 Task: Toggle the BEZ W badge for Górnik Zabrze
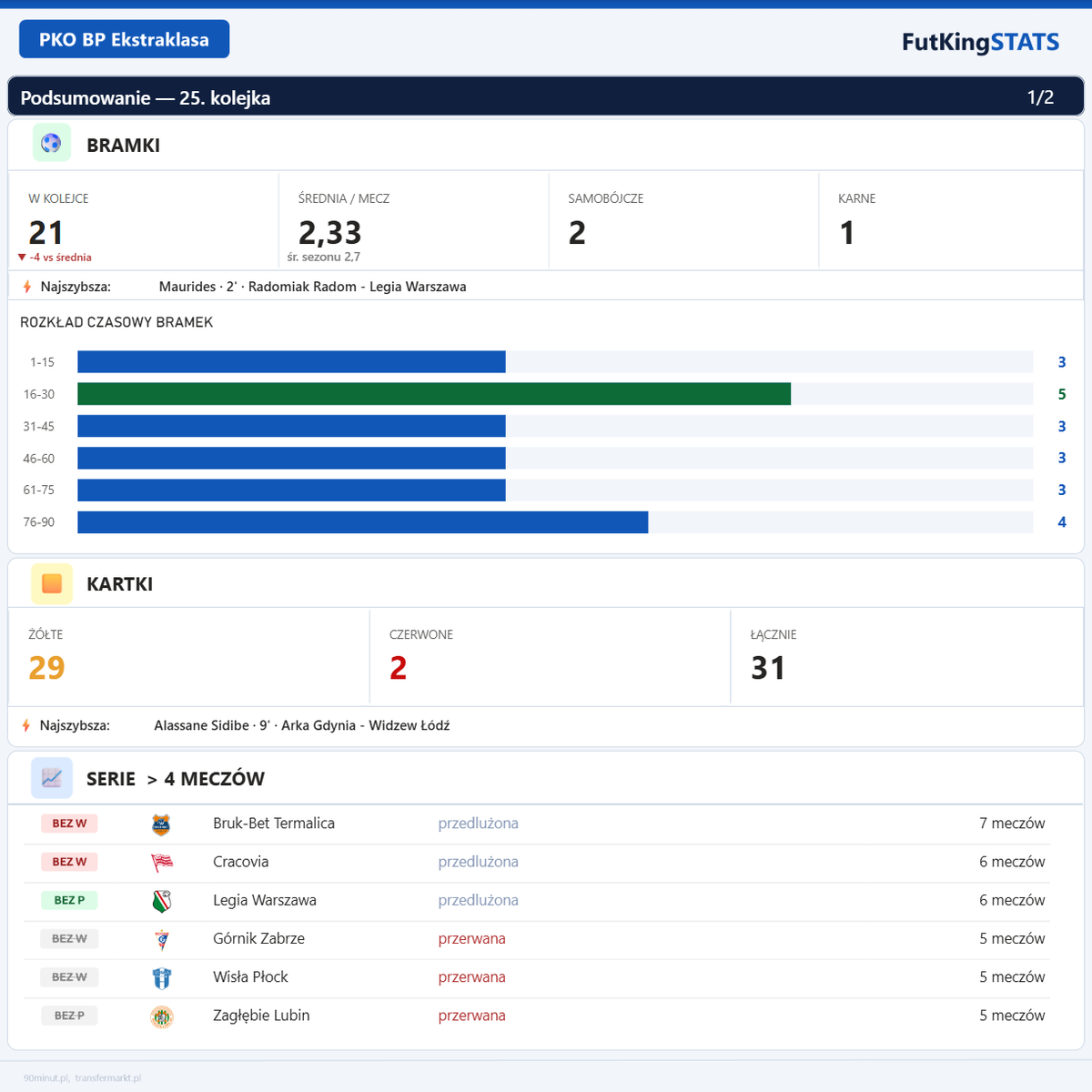[69, 938]
